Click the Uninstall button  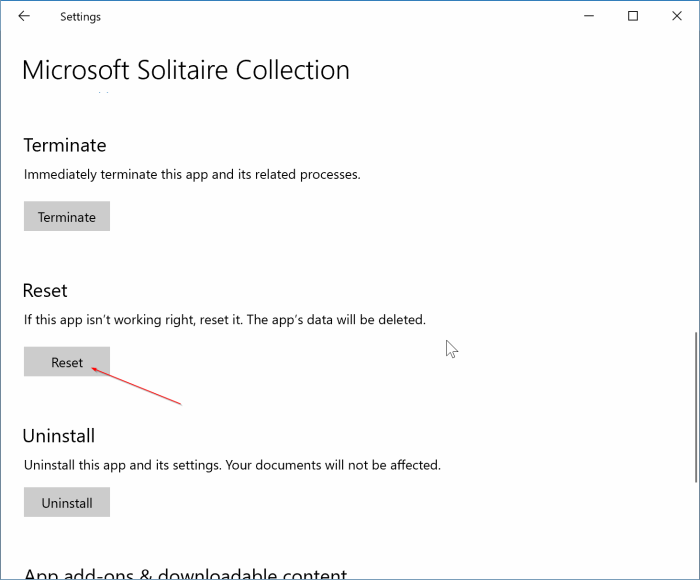67,502
